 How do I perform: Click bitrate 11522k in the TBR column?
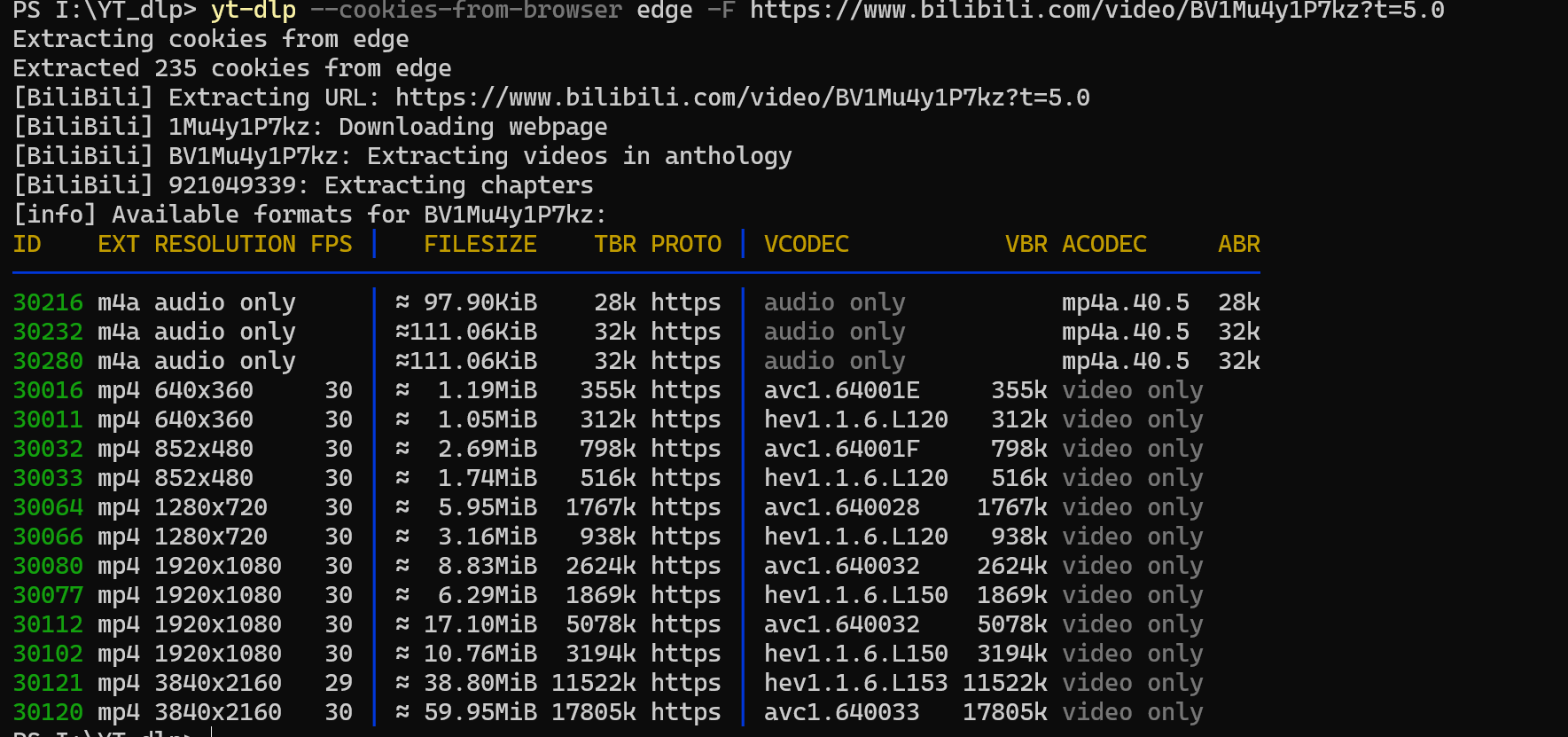coord(594,683)
